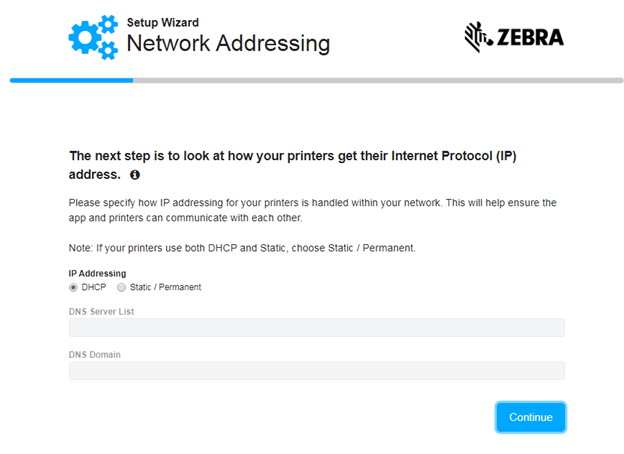Click the Zebra logo
This screenshot has width=624, height=454.
pos(514,37)
